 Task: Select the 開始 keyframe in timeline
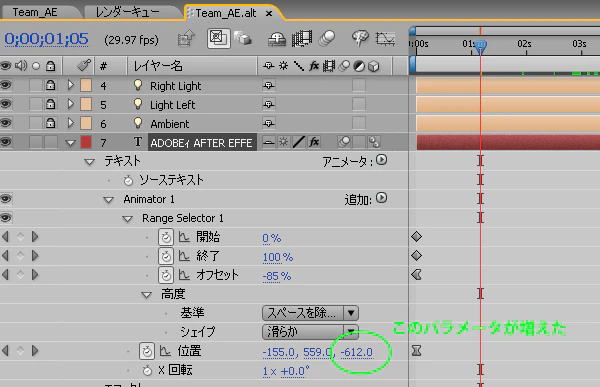click(416, 237)
